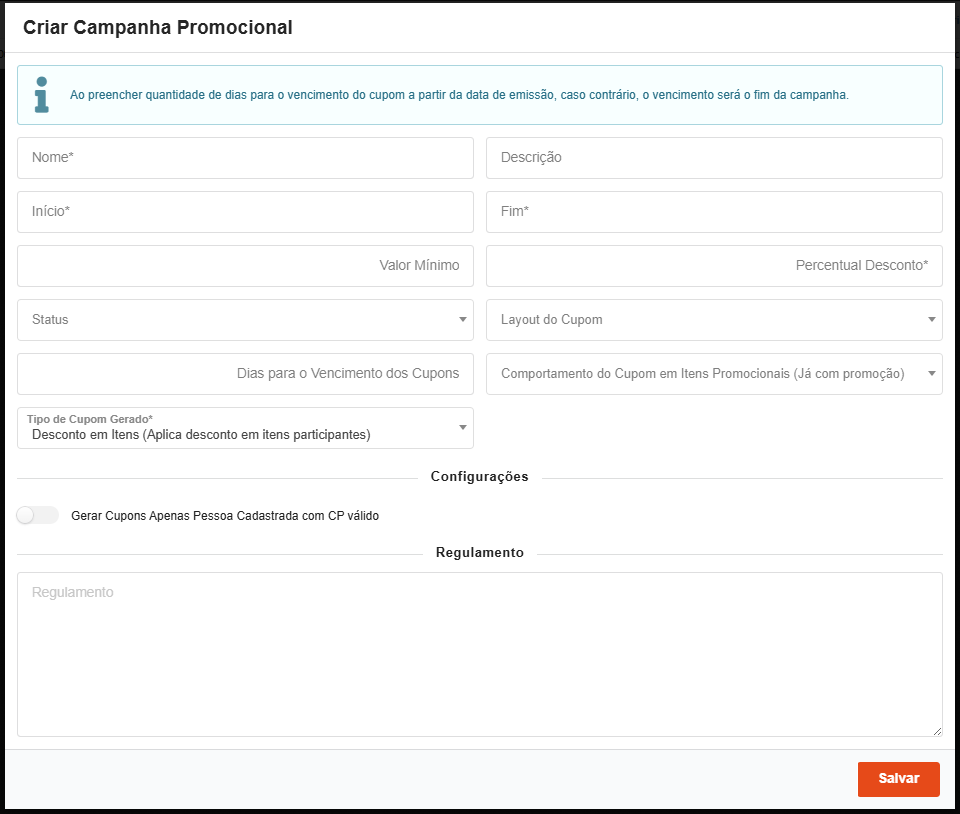Select the Início date field
Viewport: 960px width, 814px height.
(x=245, y=212)
